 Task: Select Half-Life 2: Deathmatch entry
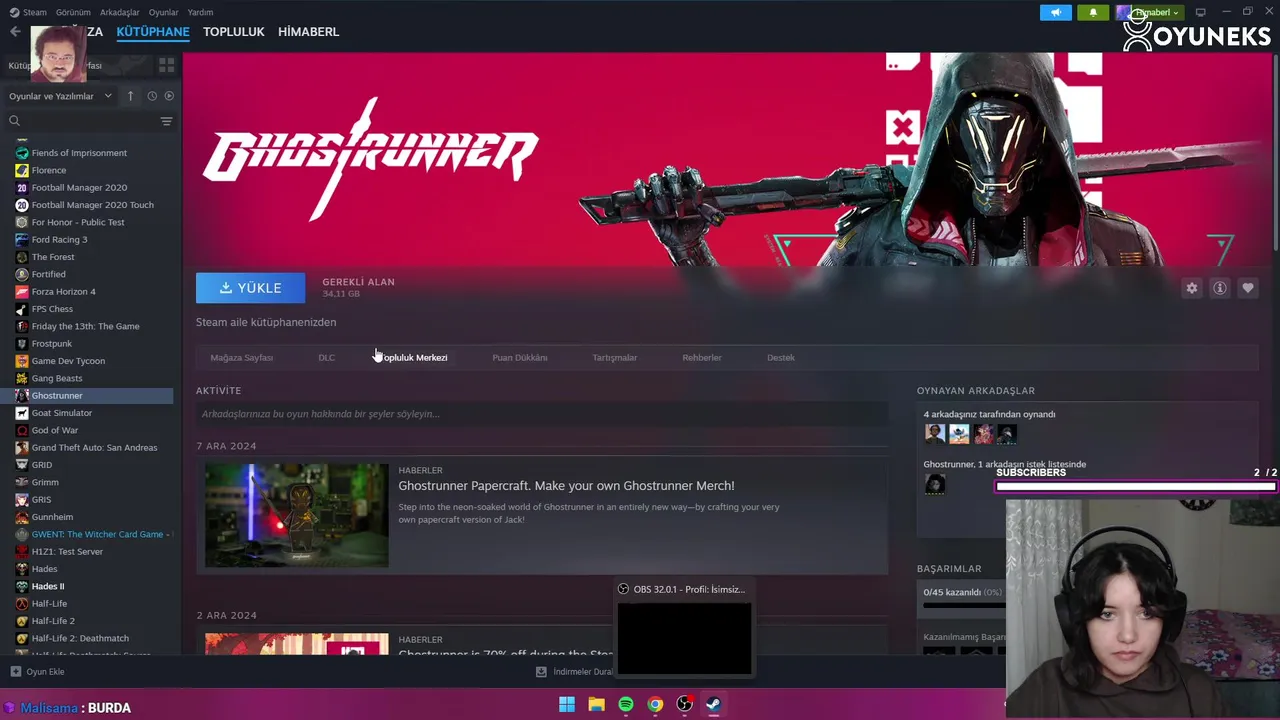click(79, 638)
